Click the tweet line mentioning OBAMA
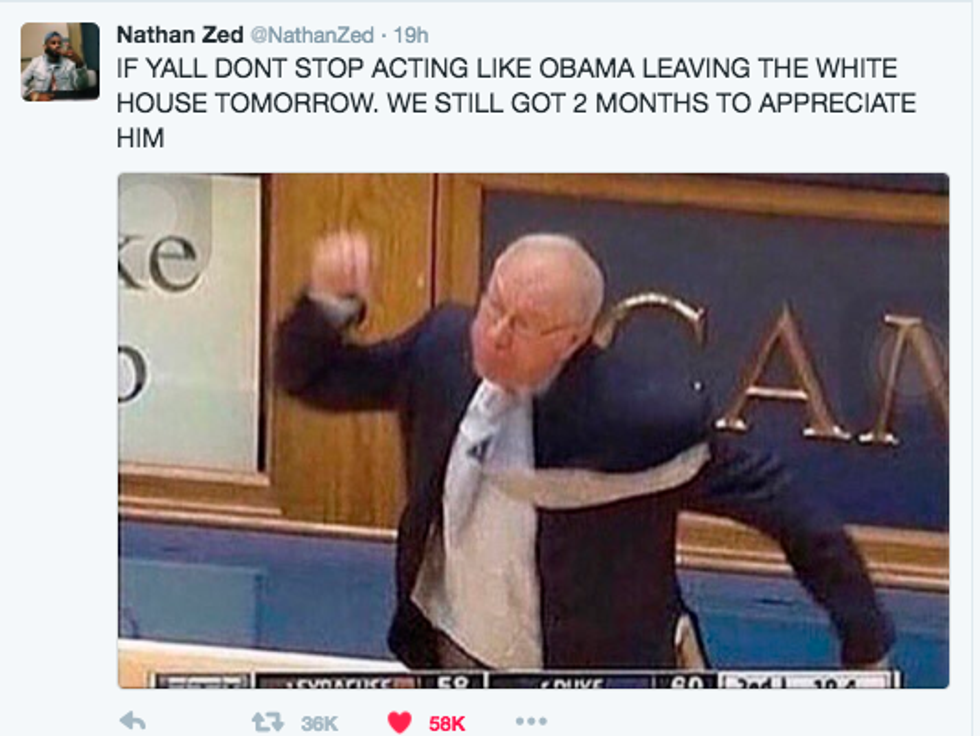Image resolution: width=980 pixels, height=736 pixels. coord(507,68)
